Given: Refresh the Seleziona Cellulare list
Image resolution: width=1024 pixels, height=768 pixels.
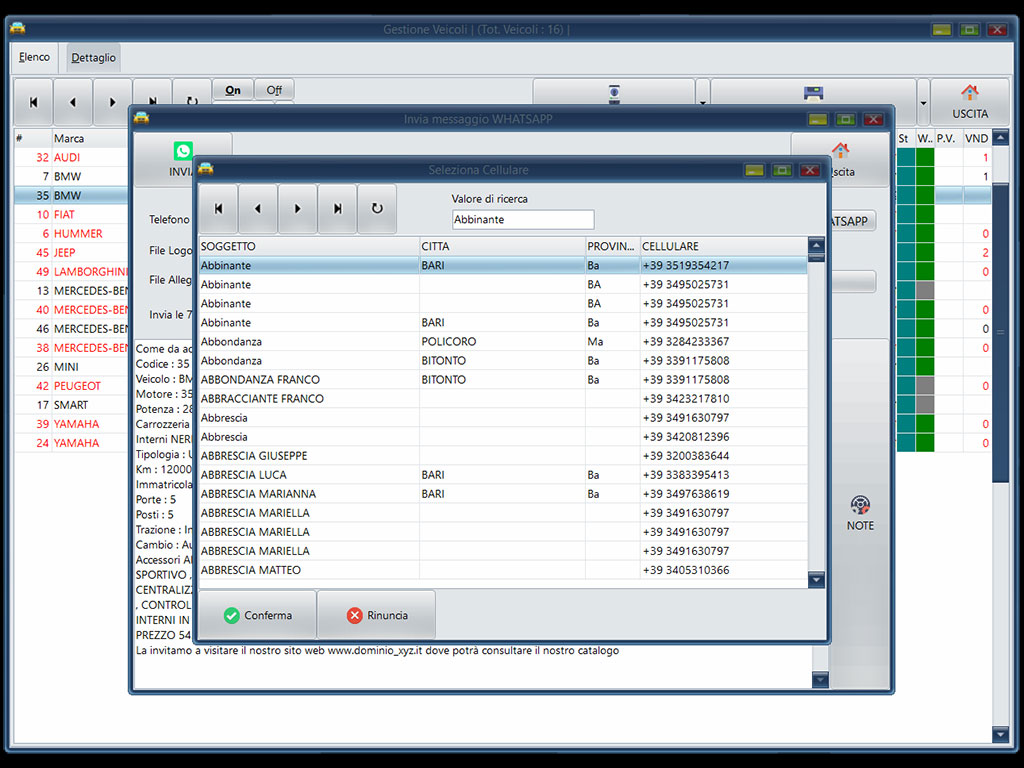Looking at the screenshot, I should (x=377, y=208).
